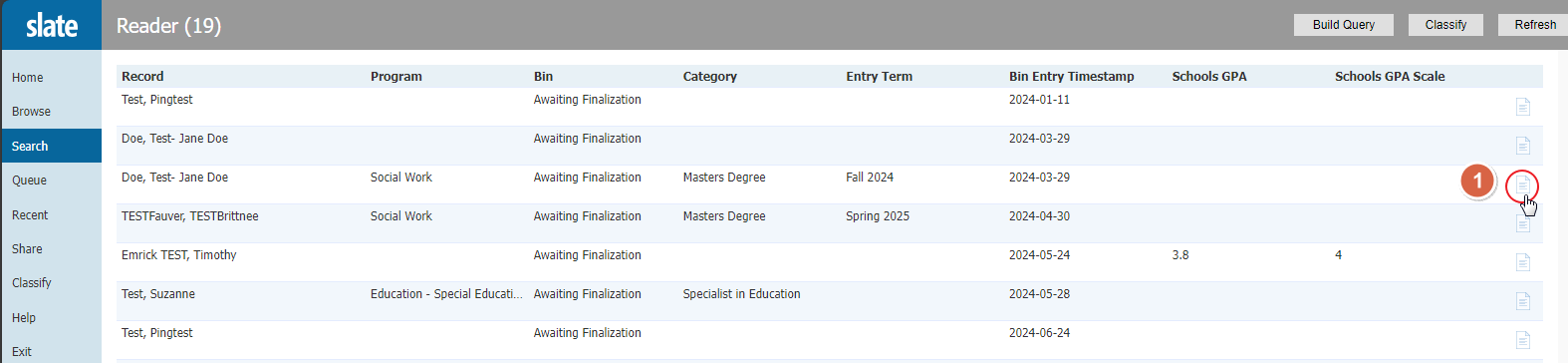1568x363 pixels.
Task: Open Browse in the sidebar
Action: tap(32, 112)
